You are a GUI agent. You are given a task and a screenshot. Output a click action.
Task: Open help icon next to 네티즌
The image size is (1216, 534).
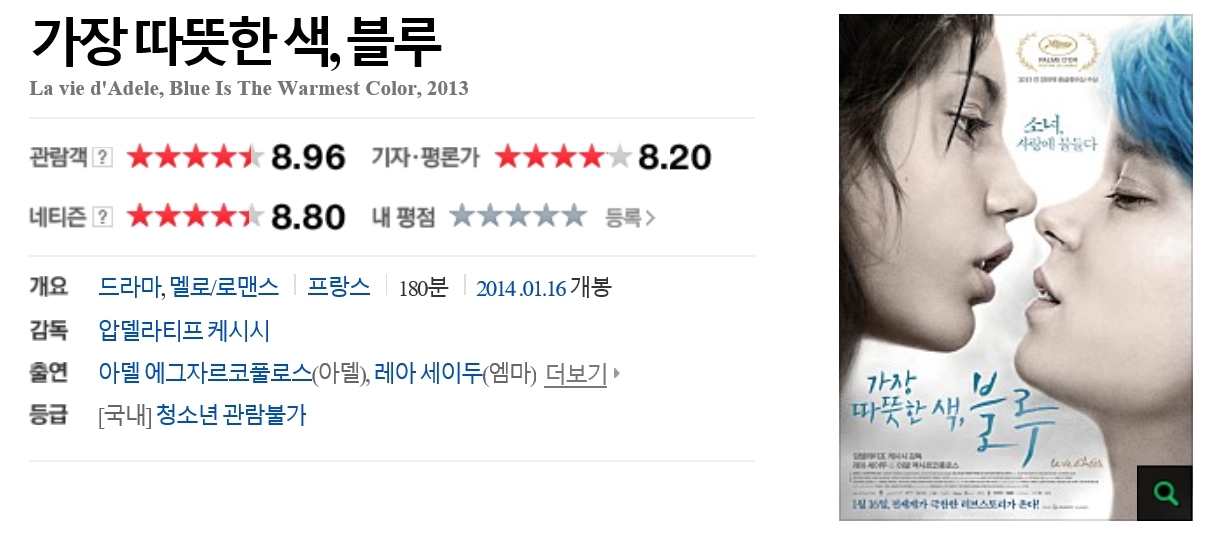tap(102, 217)
